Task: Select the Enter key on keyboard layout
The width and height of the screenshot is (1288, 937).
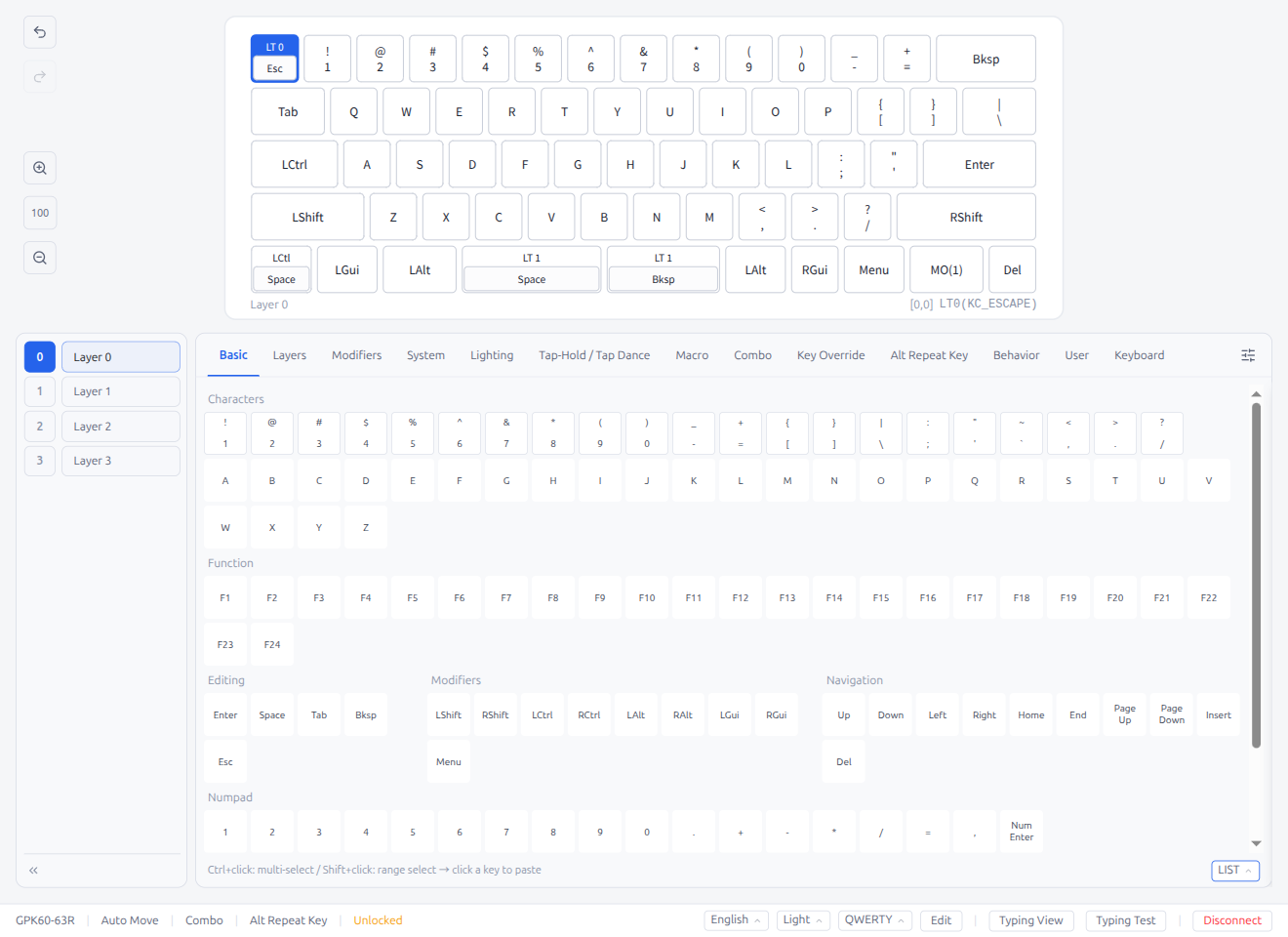Action: pos(980,164)
